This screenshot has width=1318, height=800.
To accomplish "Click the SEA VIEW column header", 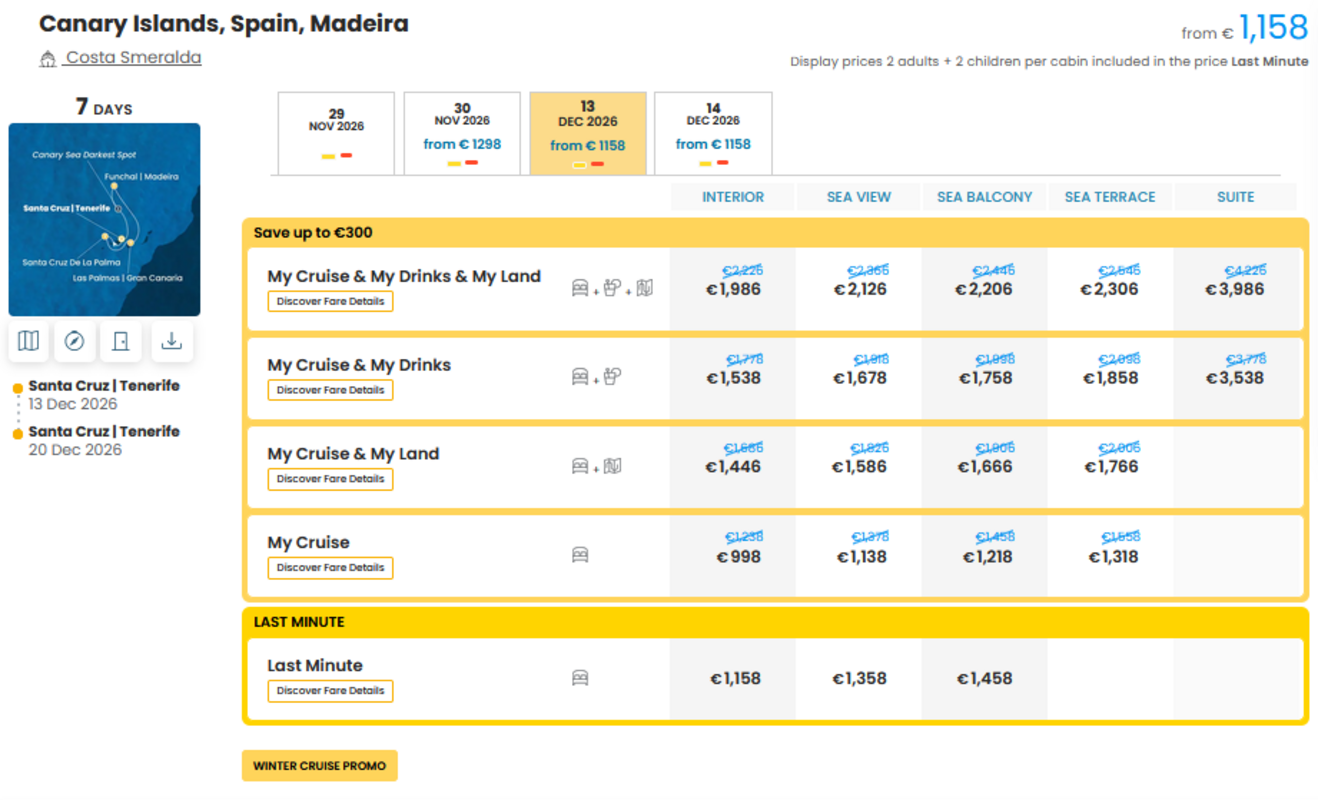I will point(859,197).
